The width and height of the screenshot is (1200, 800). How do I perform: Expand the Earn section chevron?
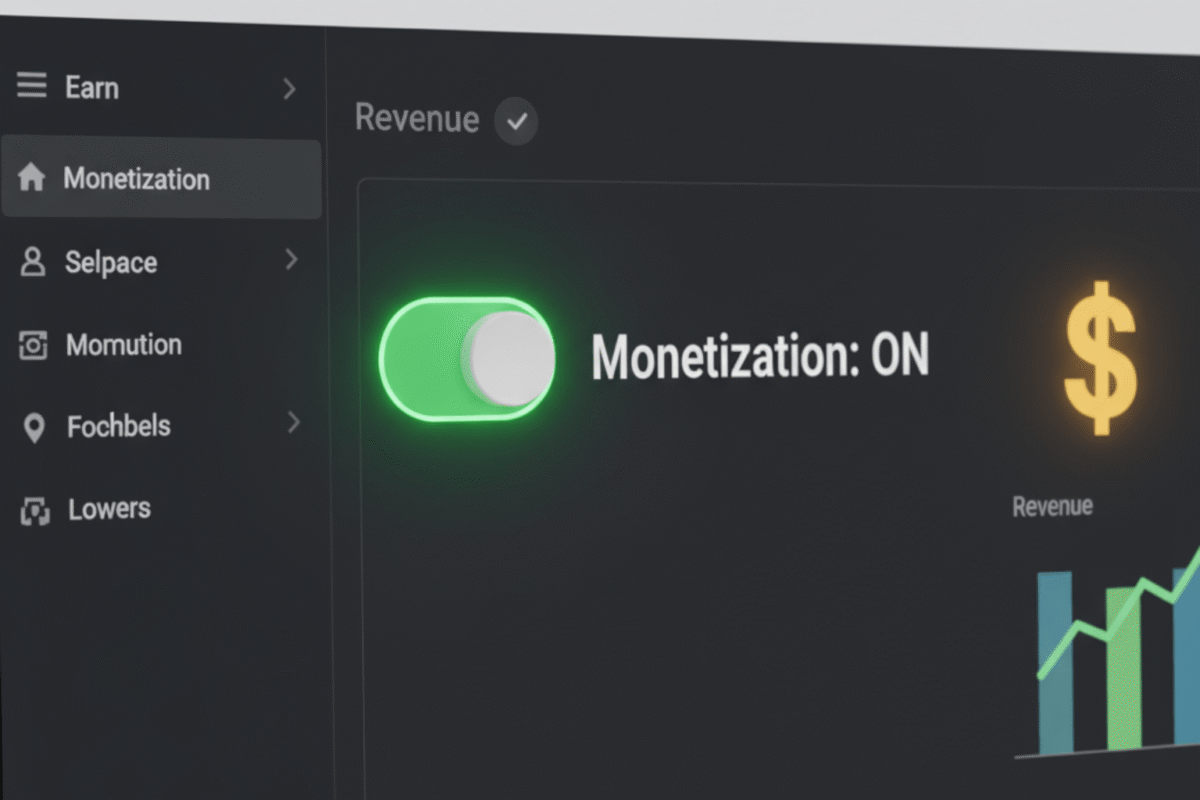289,89
